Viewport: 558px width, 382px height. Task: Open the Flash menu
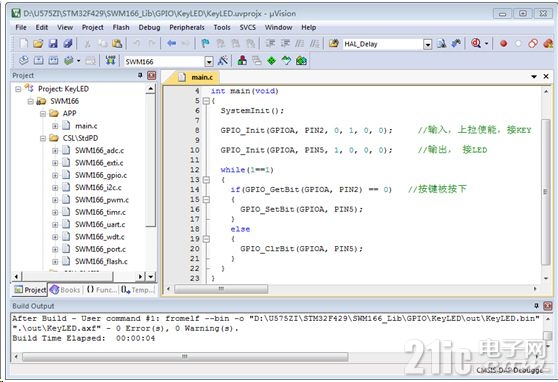click(x=121, y=27)
